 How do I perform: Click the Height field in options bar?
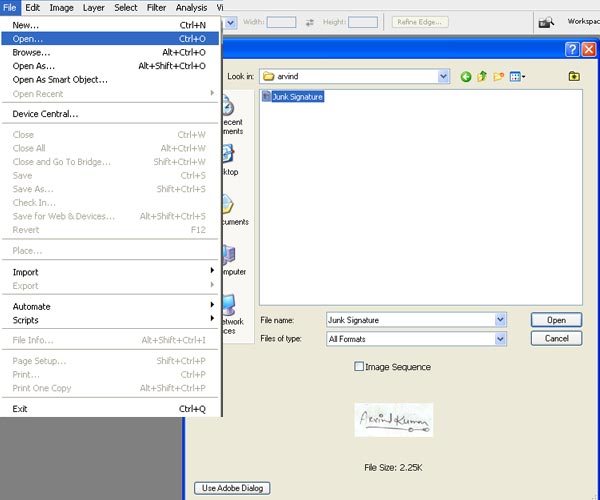pyautogui.click(x=363, y=22)
